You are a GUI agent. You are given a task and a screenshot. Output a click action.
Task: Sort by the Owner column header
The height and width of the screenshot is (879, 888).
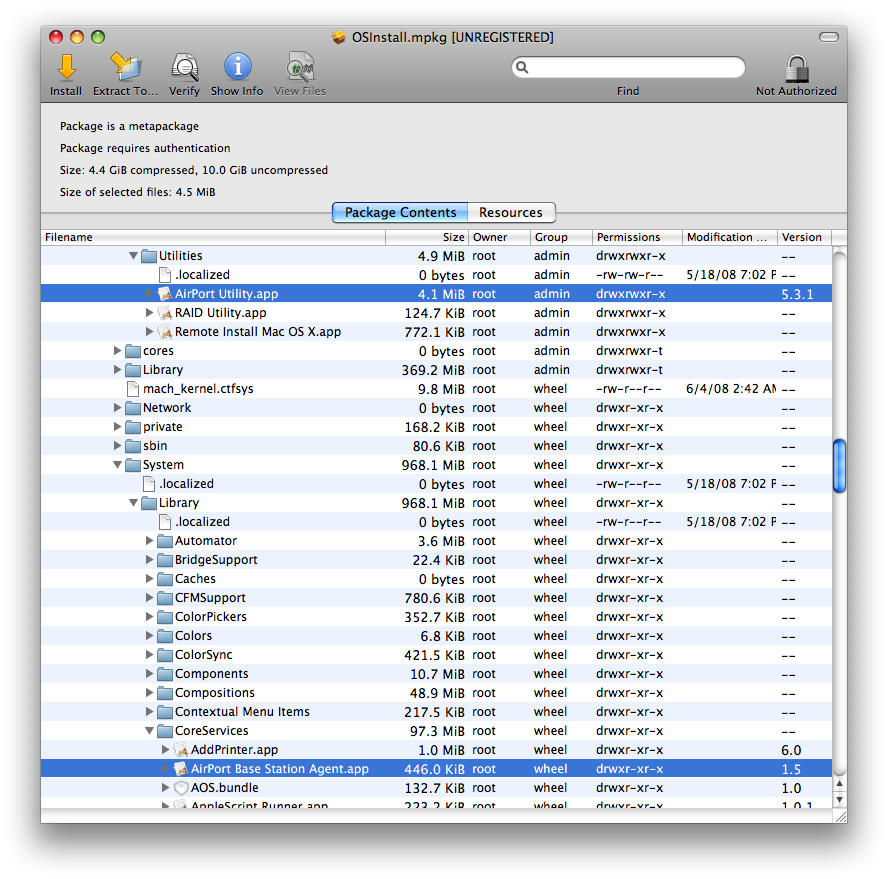pos(499,237)
